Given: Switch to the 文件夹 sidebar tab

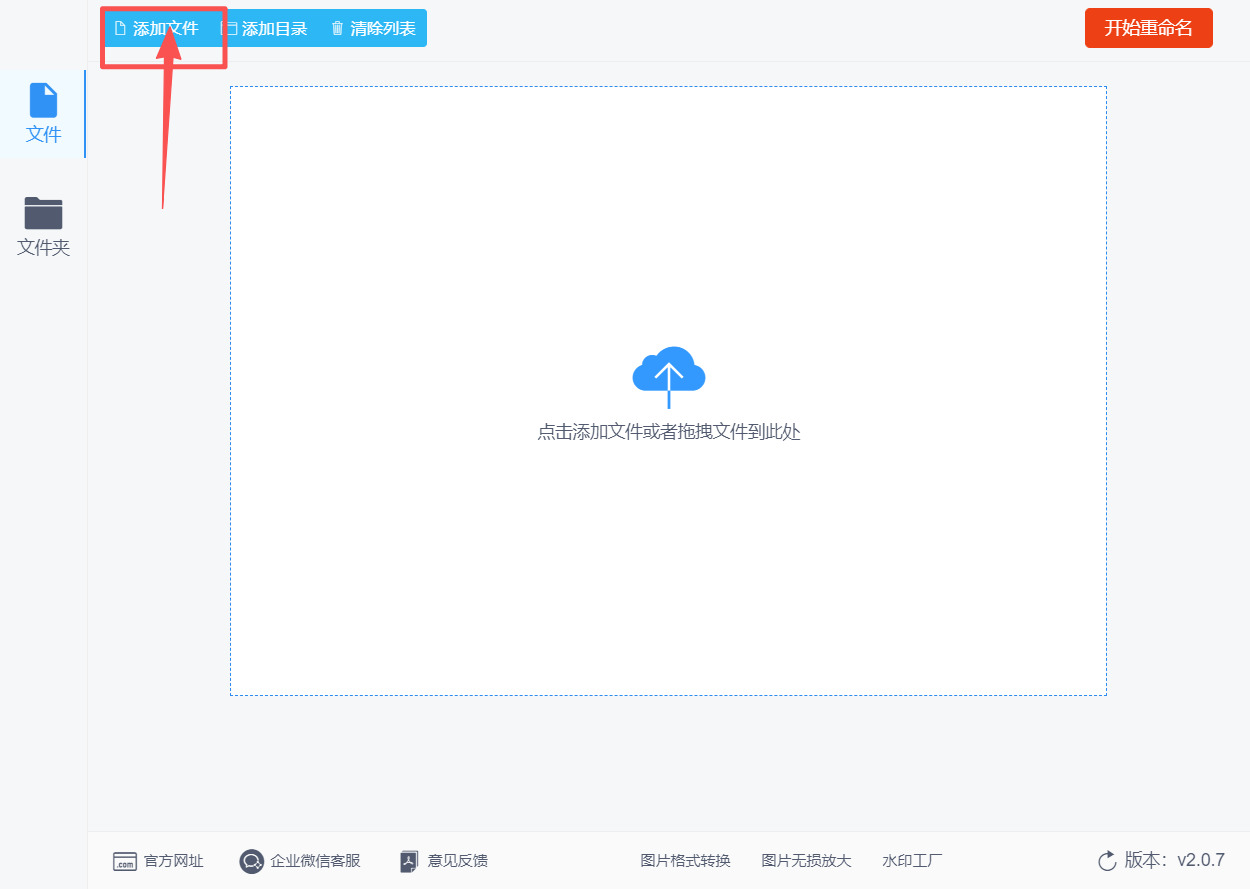Looking at the screenshot, I should point(43,227).
